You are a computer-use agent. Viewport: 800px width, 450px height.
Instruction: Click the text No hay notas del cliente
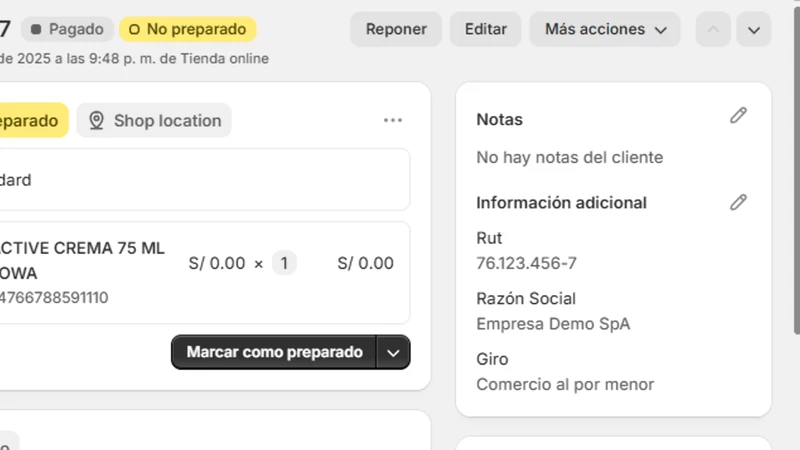569,157
